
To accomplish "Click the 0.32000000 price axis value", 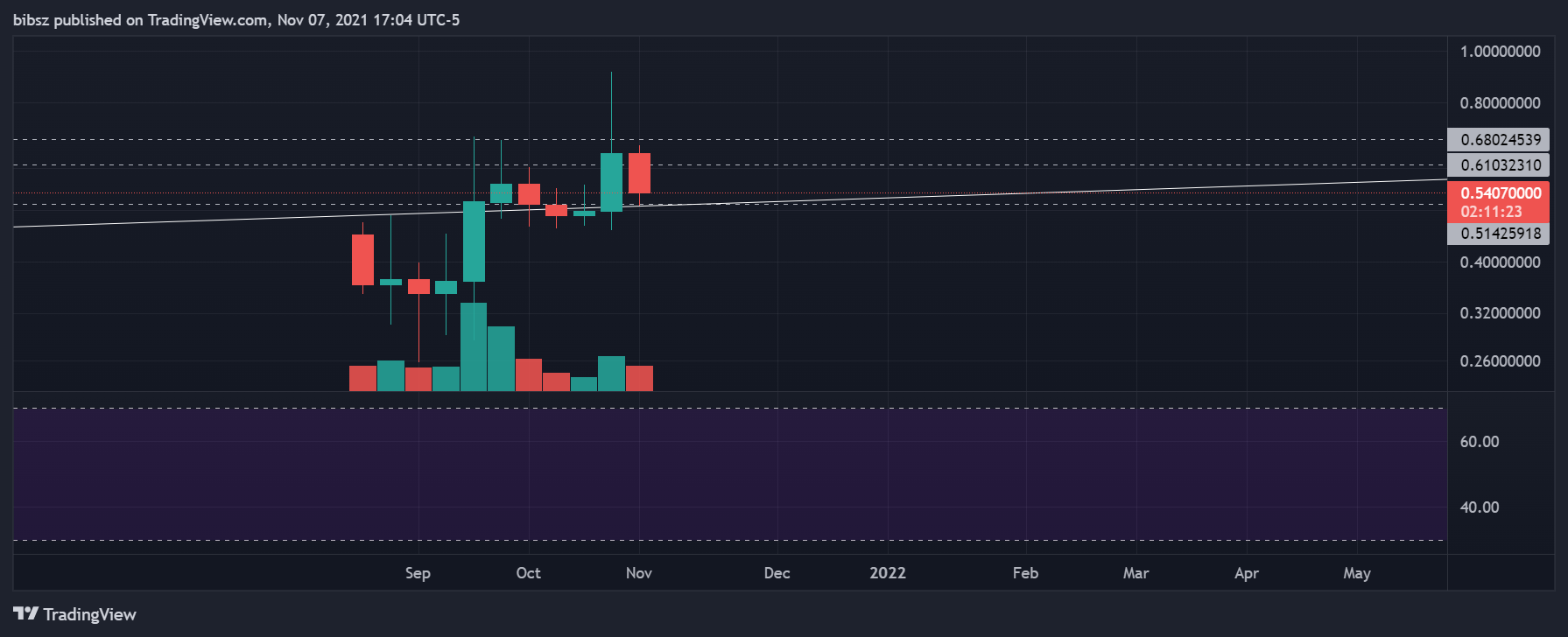I will (1500, 313).
